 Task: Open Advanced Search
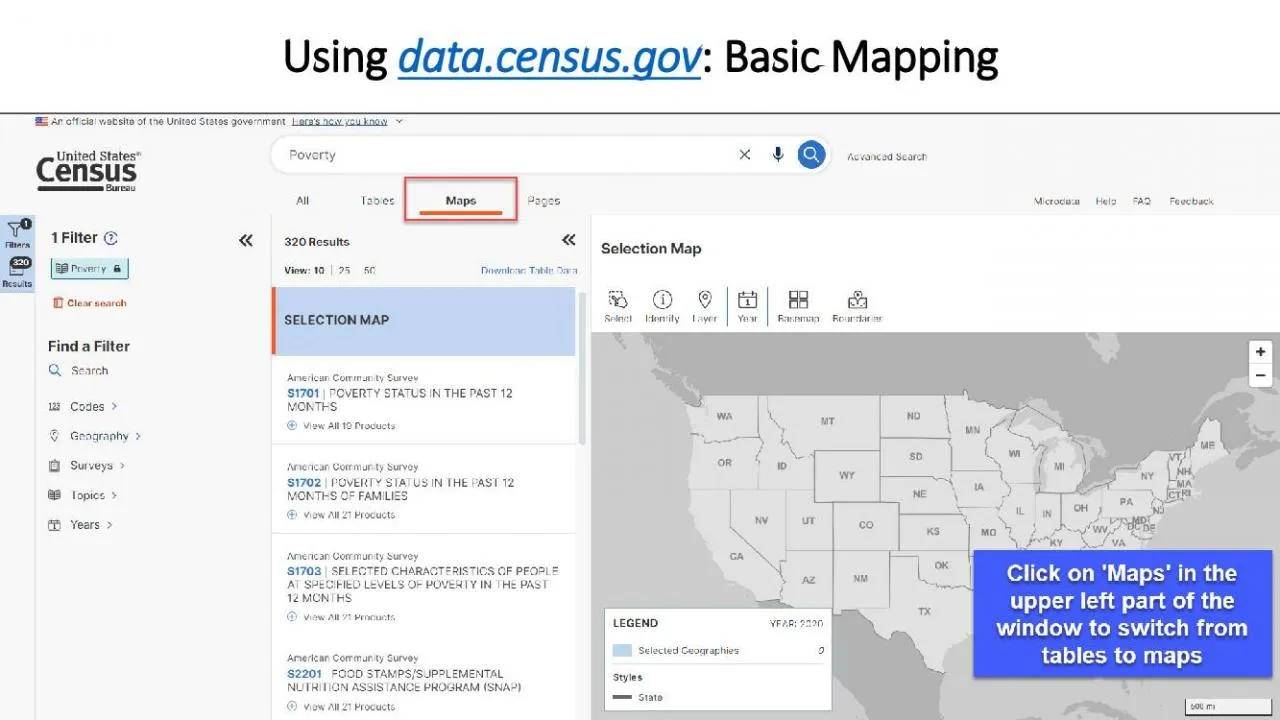point(887,157)
